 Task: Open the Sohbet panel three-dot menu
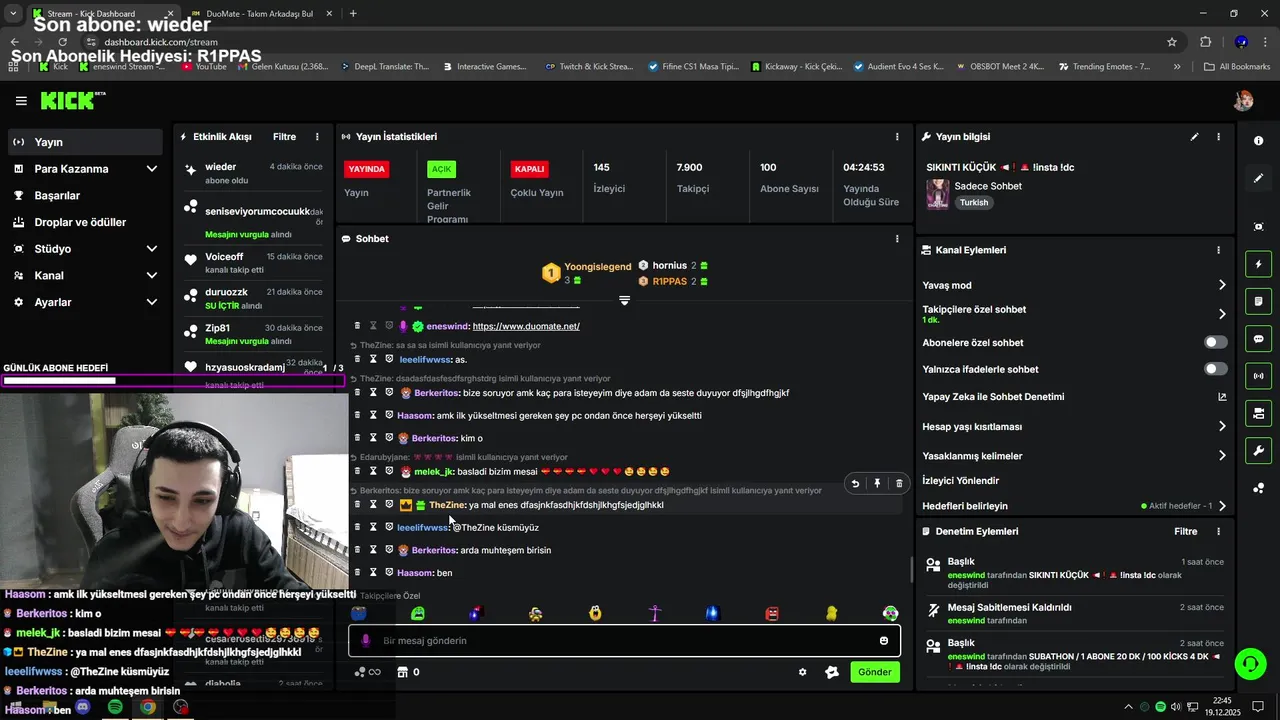(897, 239)
